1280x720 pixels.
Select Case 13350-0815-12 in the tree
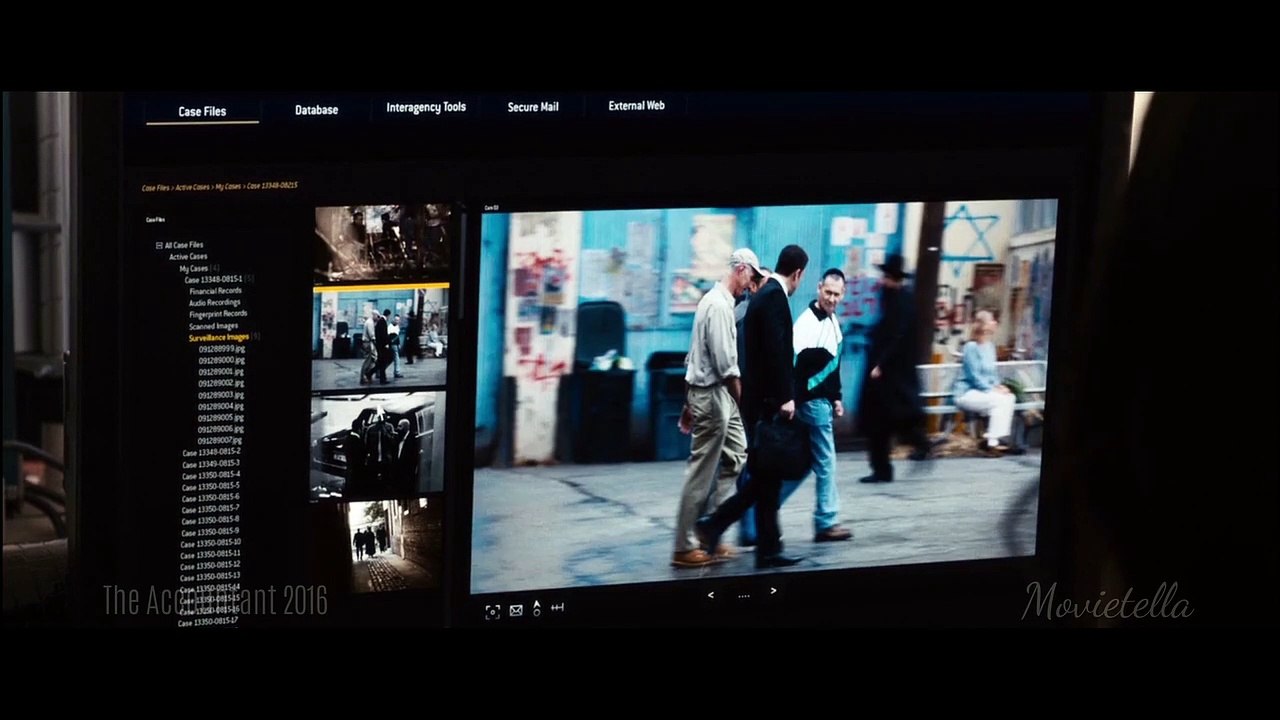tap(211, 565)
